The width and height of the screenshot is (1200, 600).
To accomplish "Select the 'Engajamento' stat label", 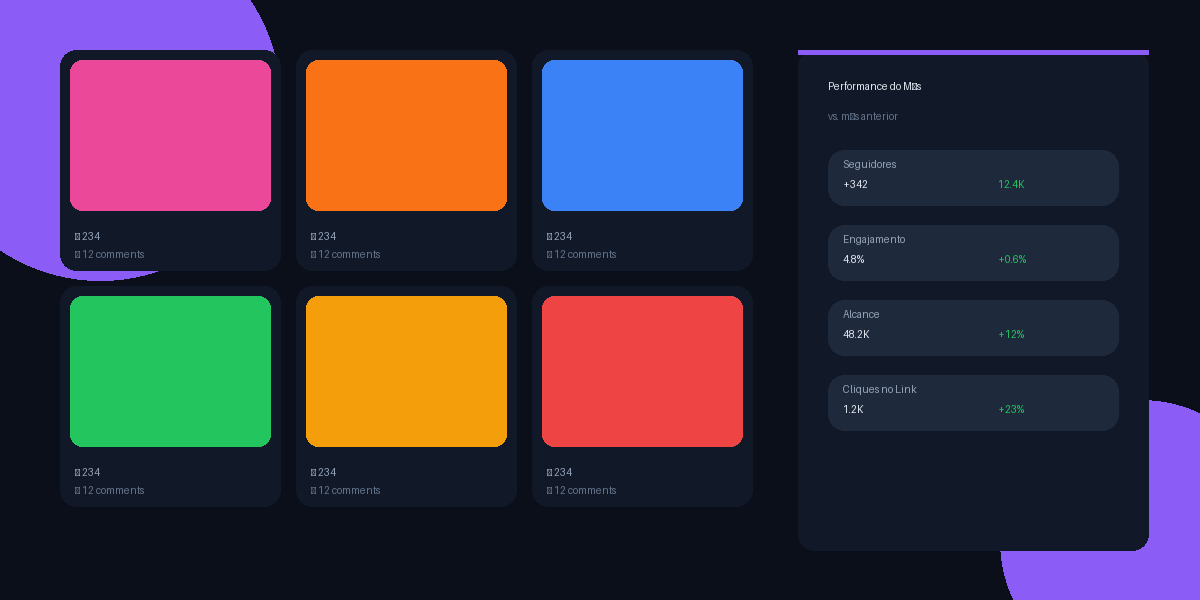I will [x=874, y=239].
